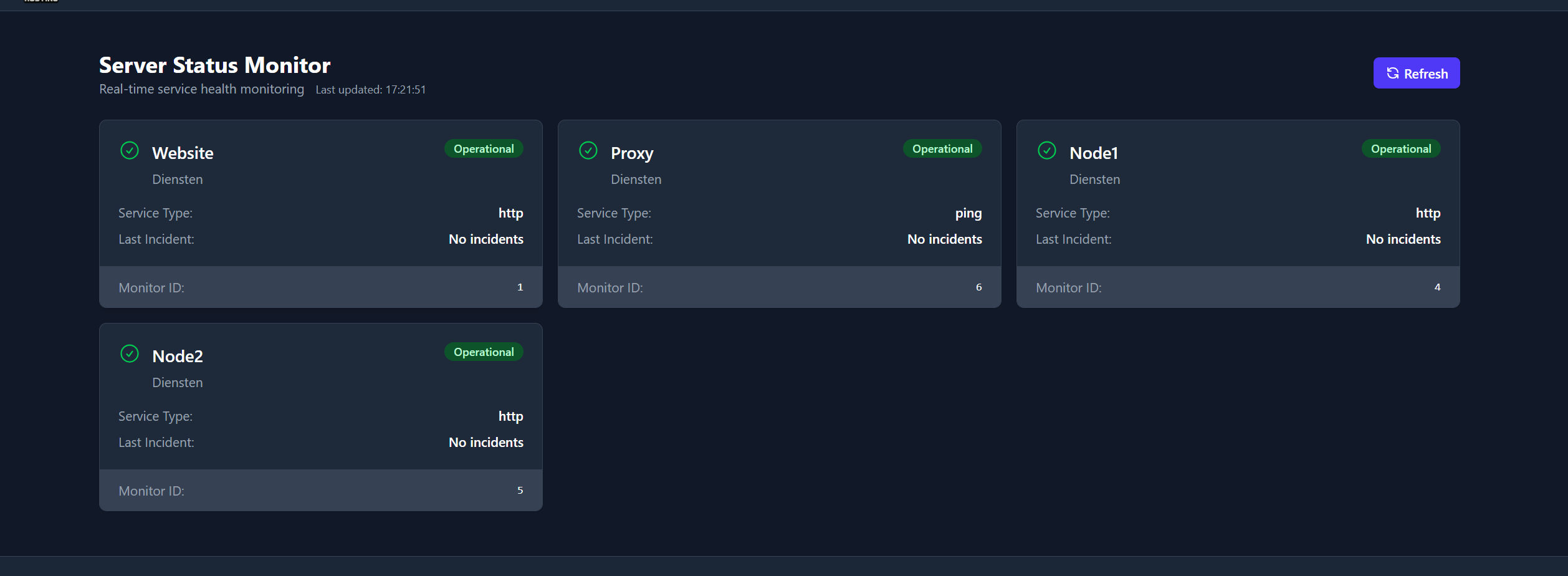This screenshot has height=576, width=1568.
Task: Click the Last updated timestamp
Action: tap(371, 90)
